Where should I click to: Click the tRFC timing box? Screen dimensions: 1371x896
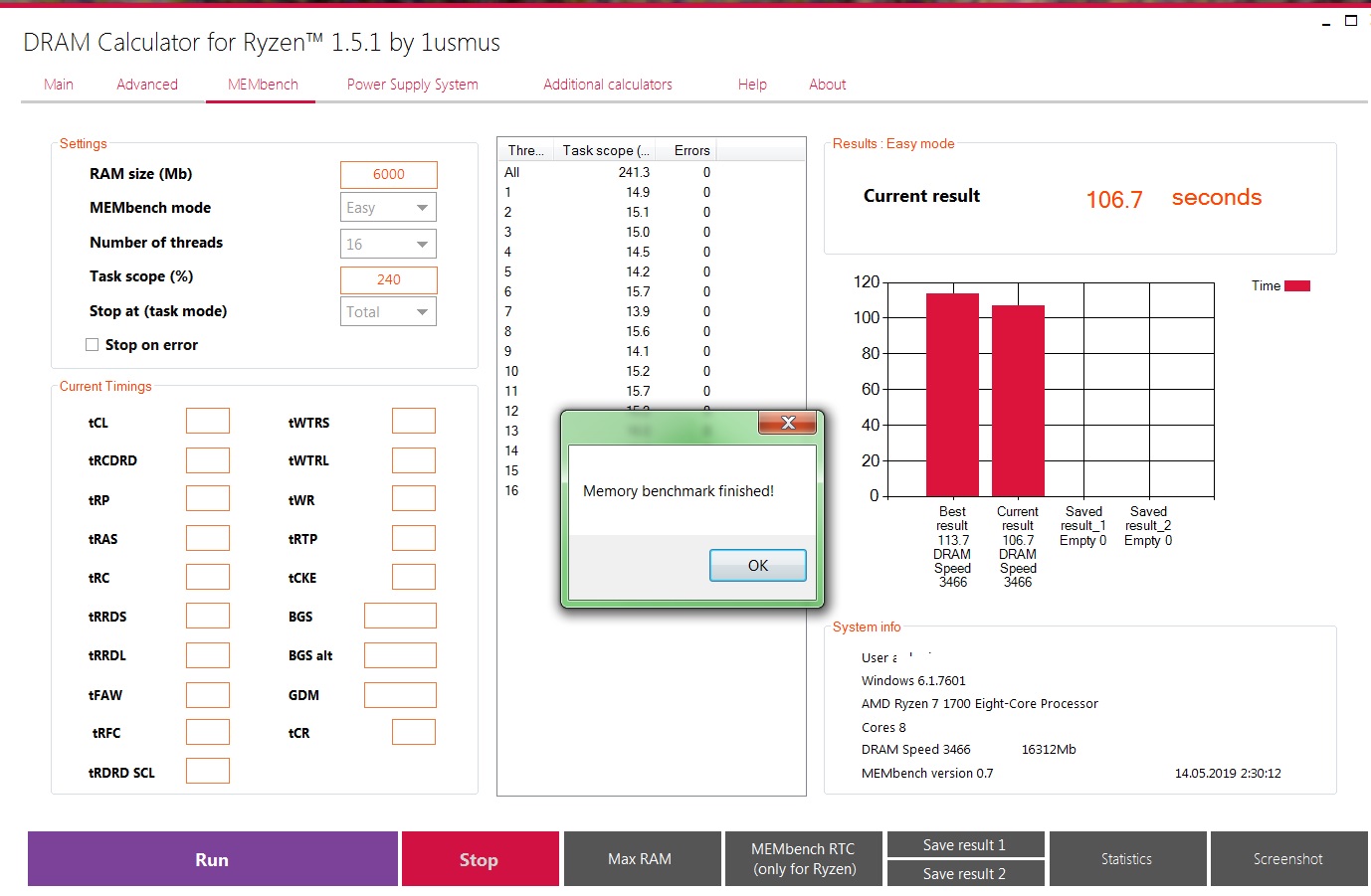click(208, 732)
